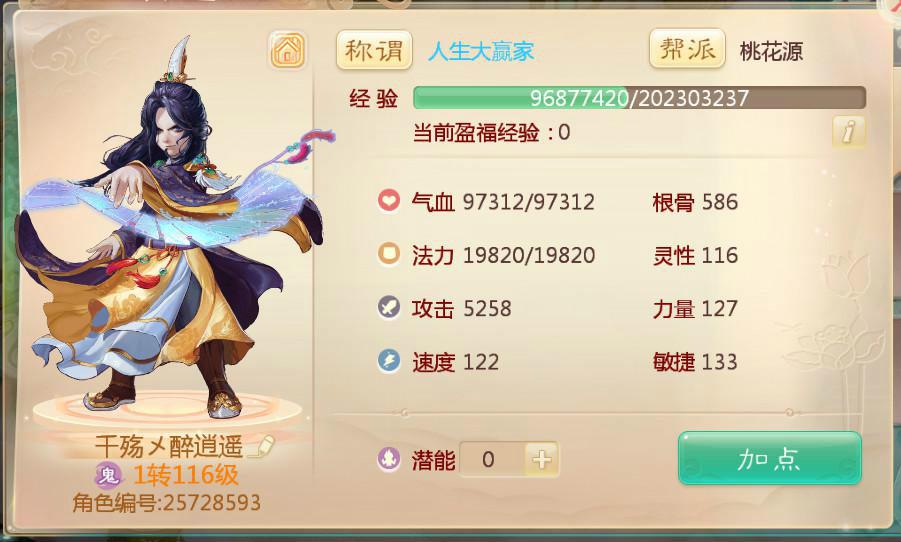Click the info 'i' icon
This screenshot has height=542, width=901.
(x=848, y=131)
